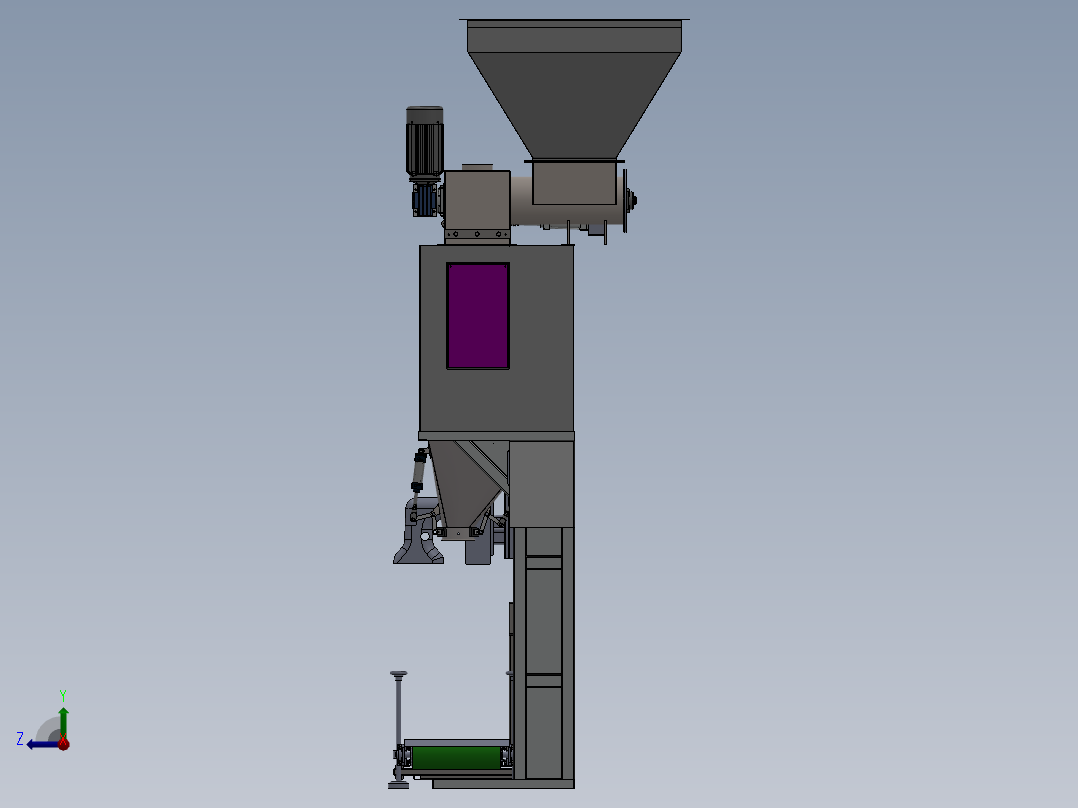Select the large feed hopper at the top
Viewport: 1078px width, 808px height.
click(574, 89)
